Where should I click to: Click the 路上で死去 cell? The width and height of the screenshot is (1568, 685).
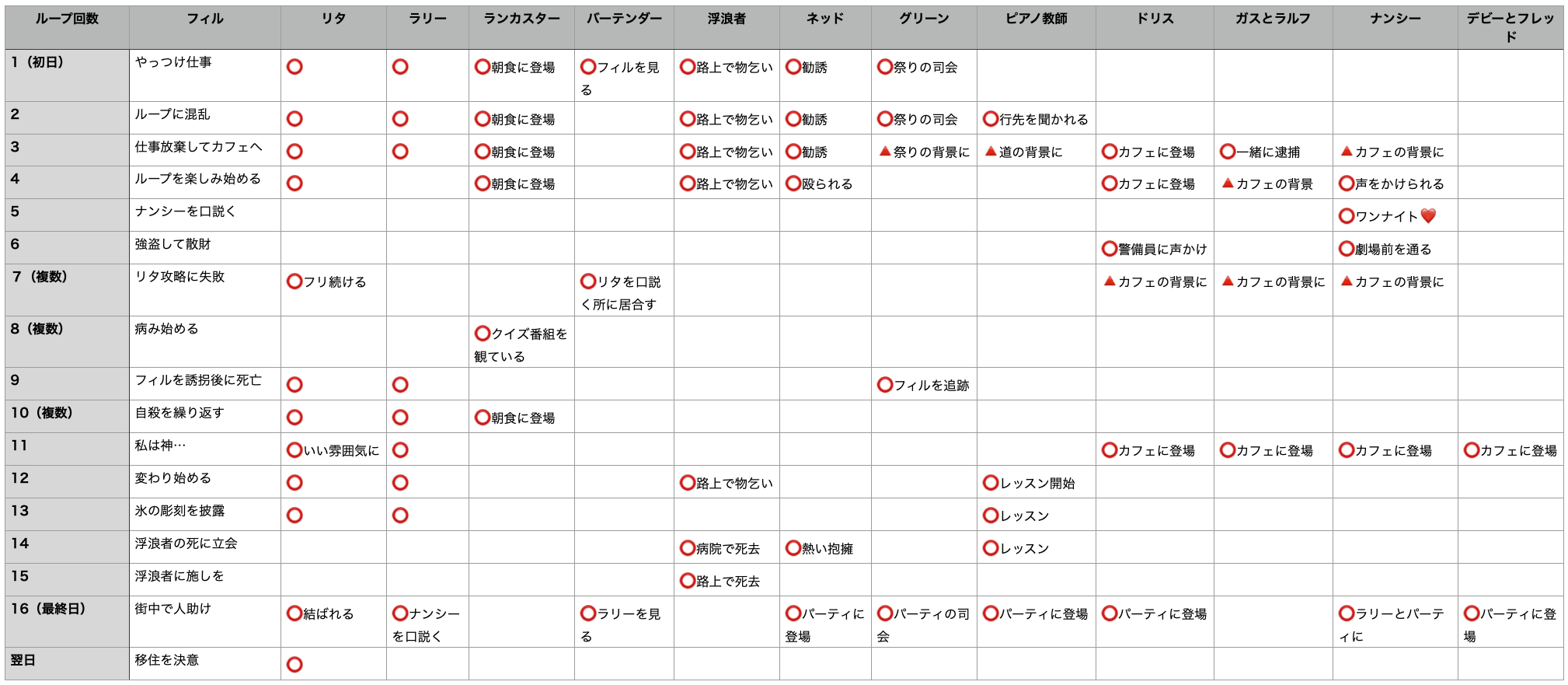[x=727, y=581]
